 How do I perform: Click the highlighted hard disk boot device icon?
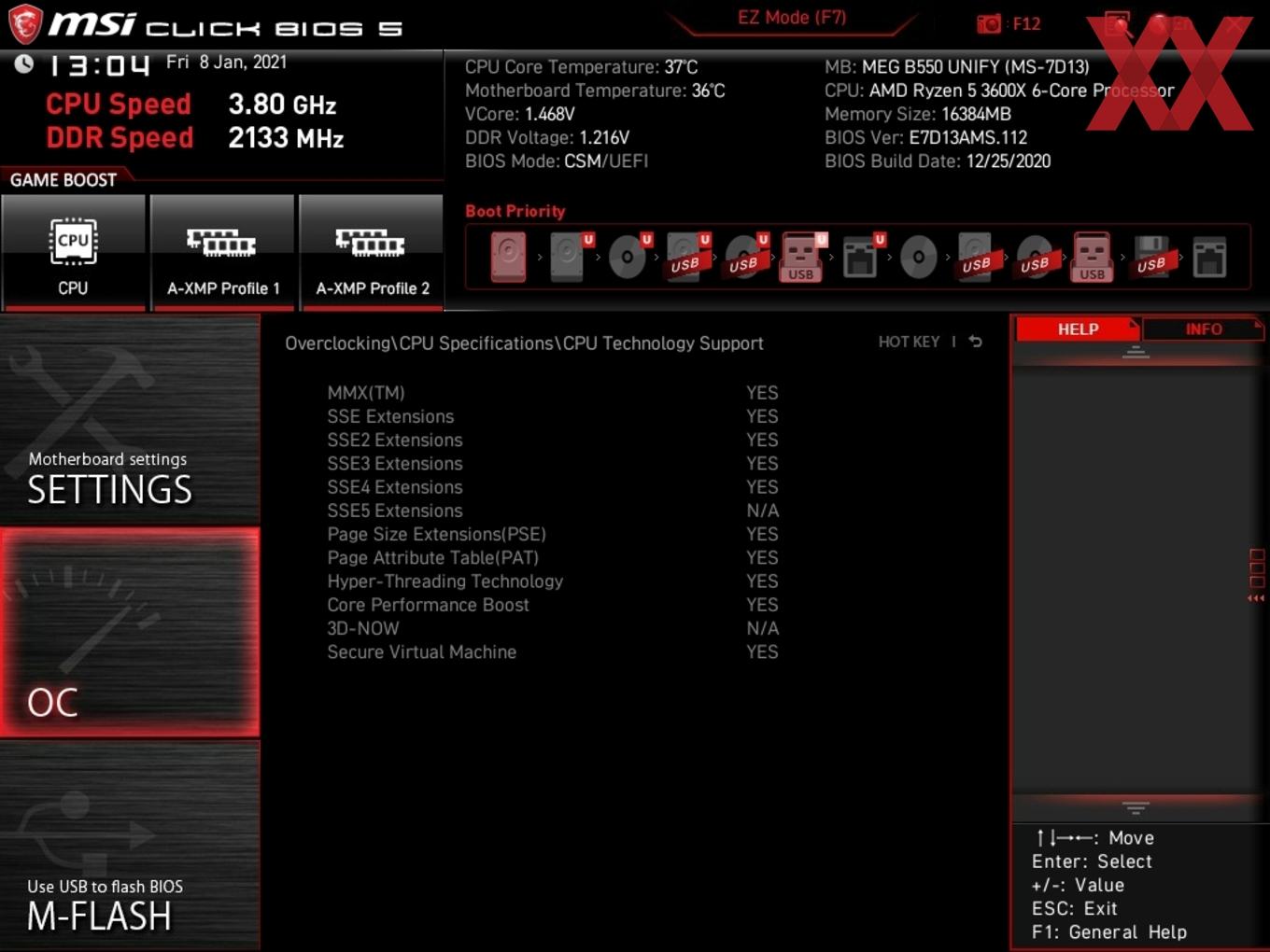pos(509,257)
